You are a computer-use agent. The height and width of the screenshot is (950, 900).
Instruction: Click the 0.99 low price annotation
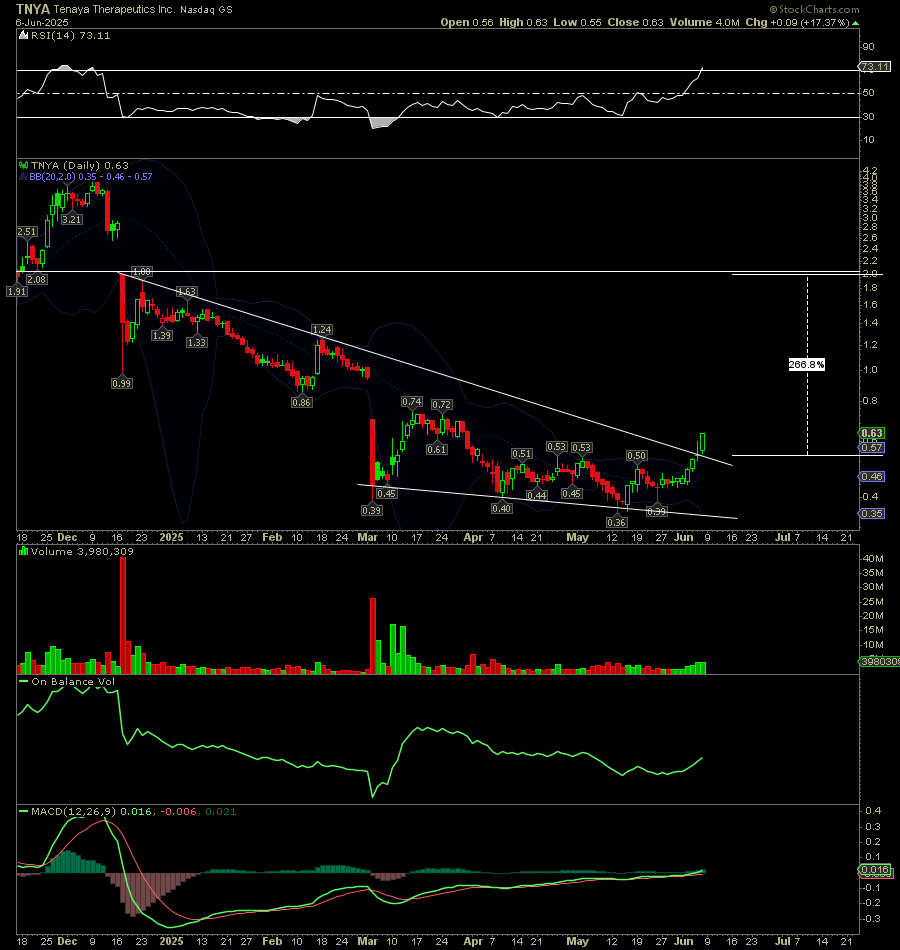122,383
